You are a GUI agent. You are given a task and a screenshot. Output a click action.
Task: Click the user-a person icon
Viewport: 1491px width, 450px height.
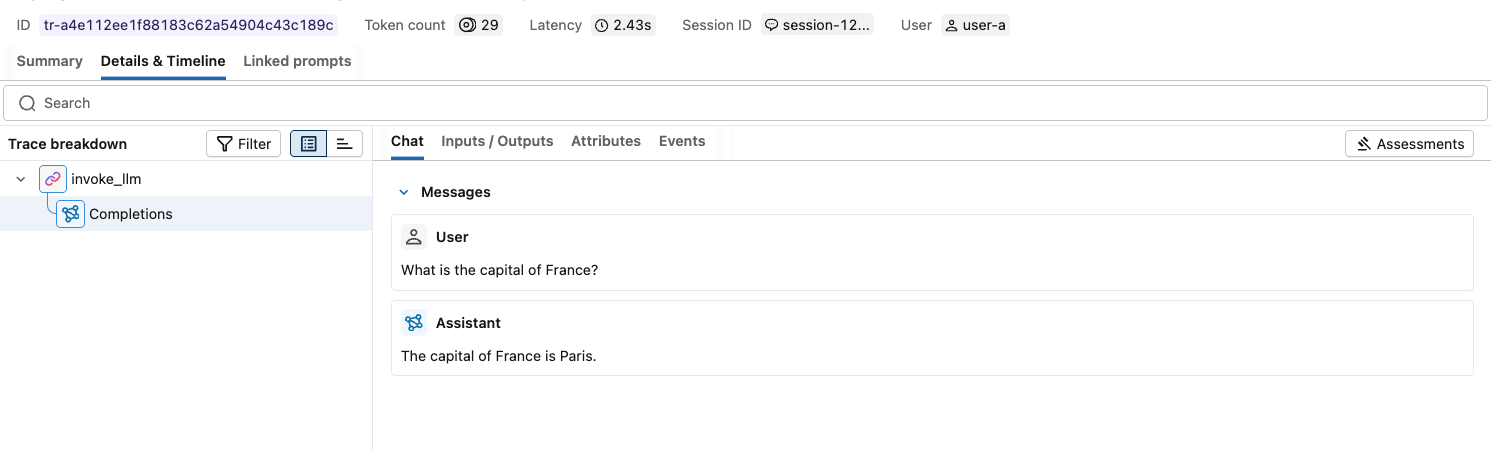tap(951, 25)
